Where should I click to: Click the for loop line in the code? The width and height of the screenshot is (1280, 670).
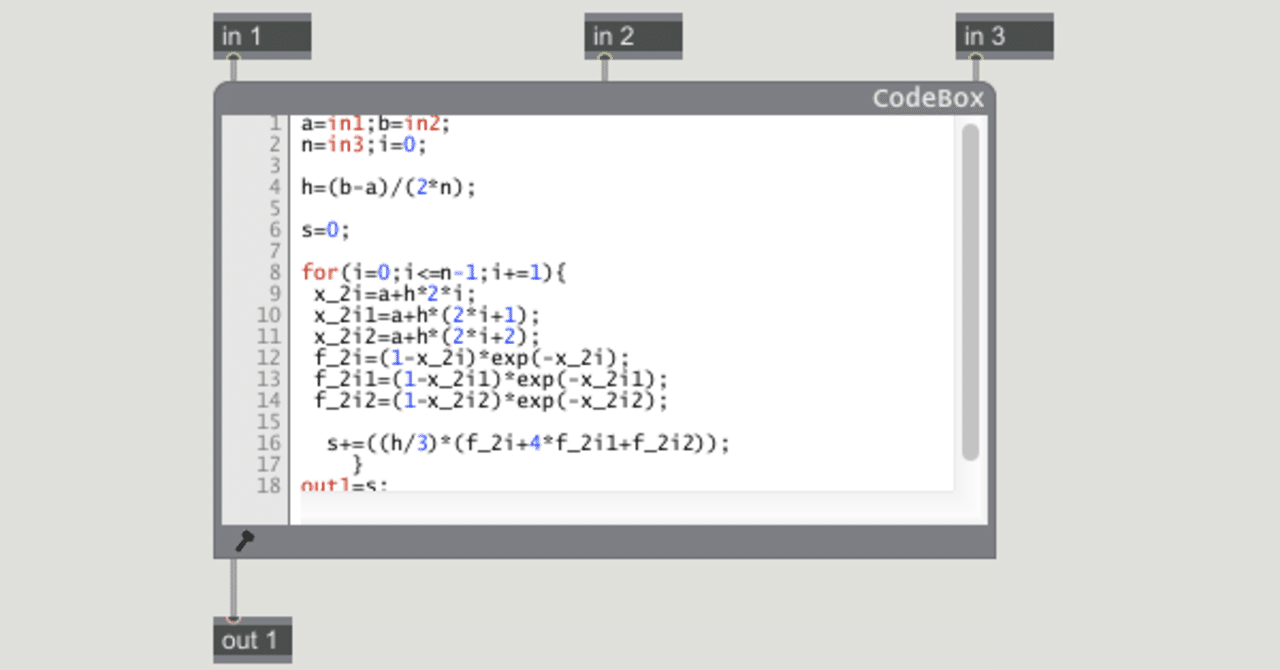pos(430,272)
